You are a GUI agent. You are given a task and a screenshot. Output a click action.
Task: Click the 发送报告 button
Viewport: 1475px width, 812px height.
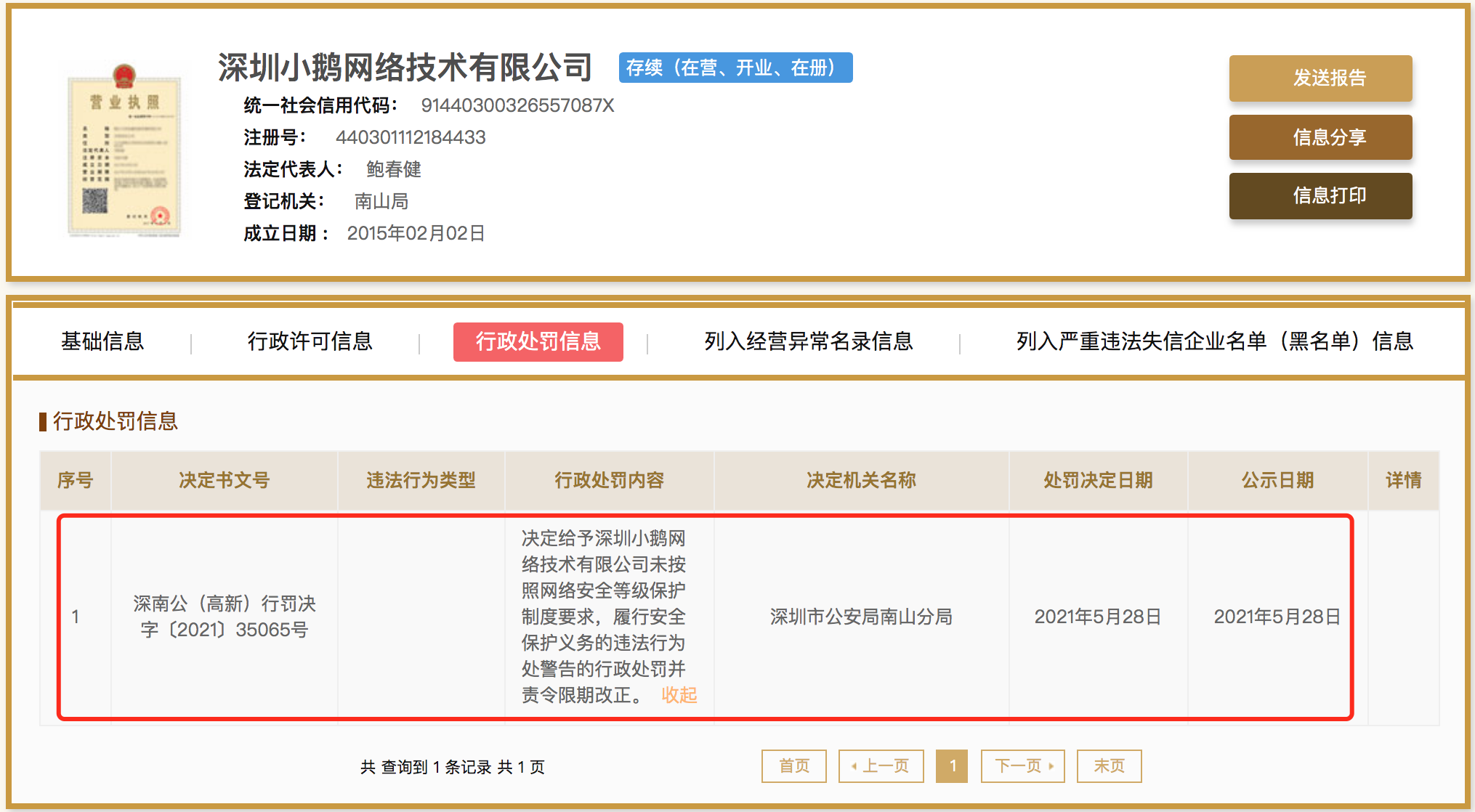[x=1320, y=78]
